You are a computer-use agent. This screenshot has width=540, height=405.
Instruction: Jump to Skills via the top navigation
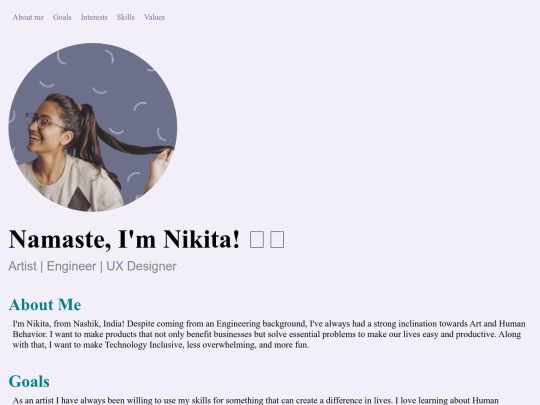[125, 17]
